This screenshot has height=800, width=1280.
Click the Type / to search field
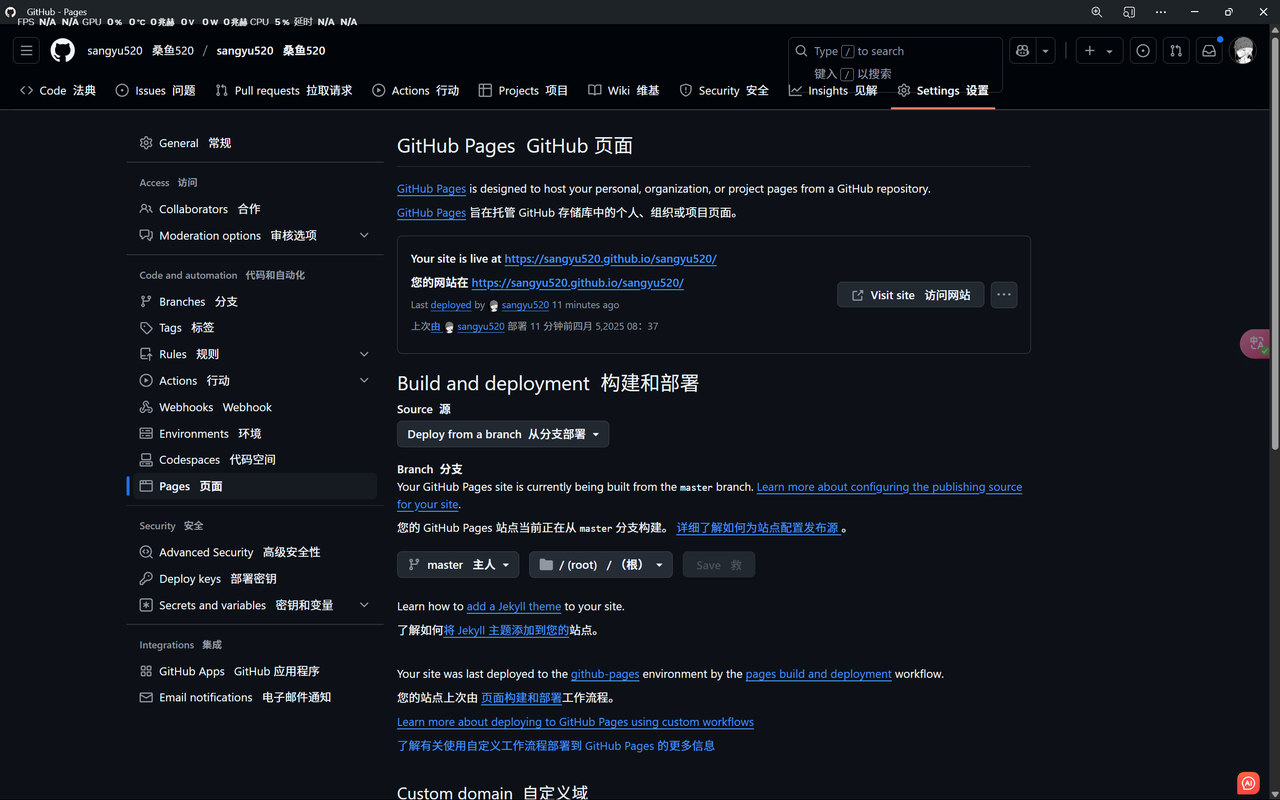pyautogui.click(x=895, y=51)
